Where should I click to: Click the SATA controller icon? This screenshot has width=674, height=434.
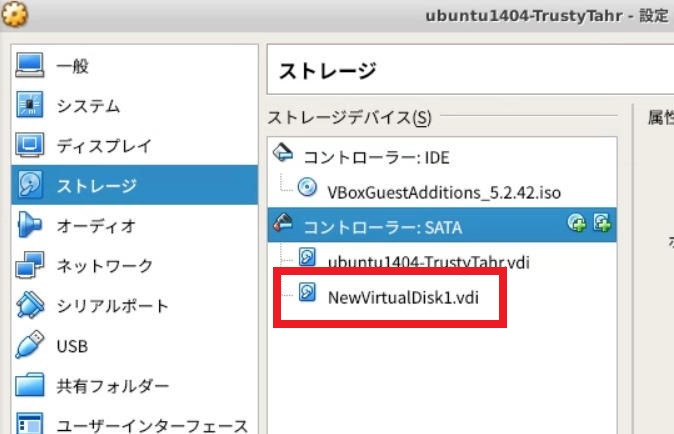pos(283,222)
